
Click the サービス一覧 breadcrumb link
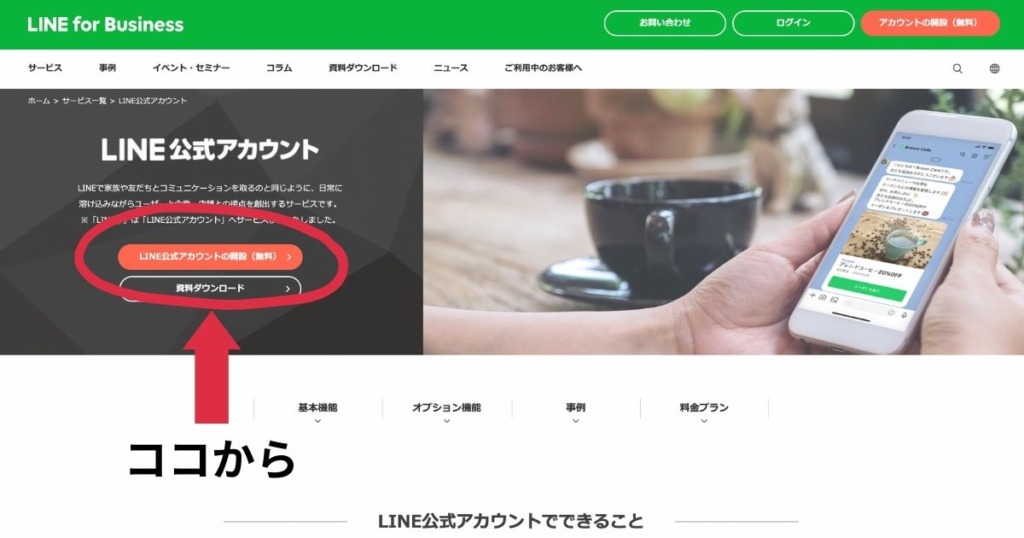click(x=84, y=101)
